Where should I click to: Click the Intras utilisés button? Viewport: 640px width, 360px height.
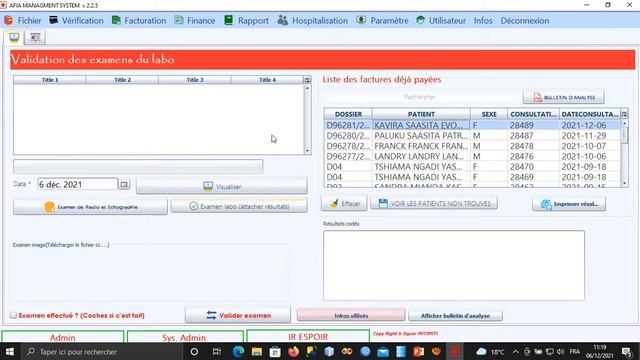click(x=351, y=316)
